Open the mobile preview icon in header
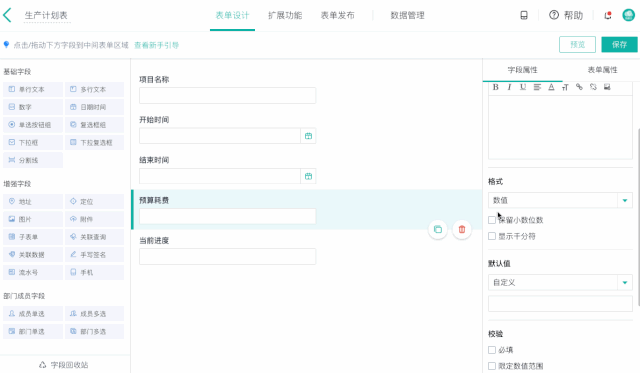 pyautogui.click(x=524, y=16)
